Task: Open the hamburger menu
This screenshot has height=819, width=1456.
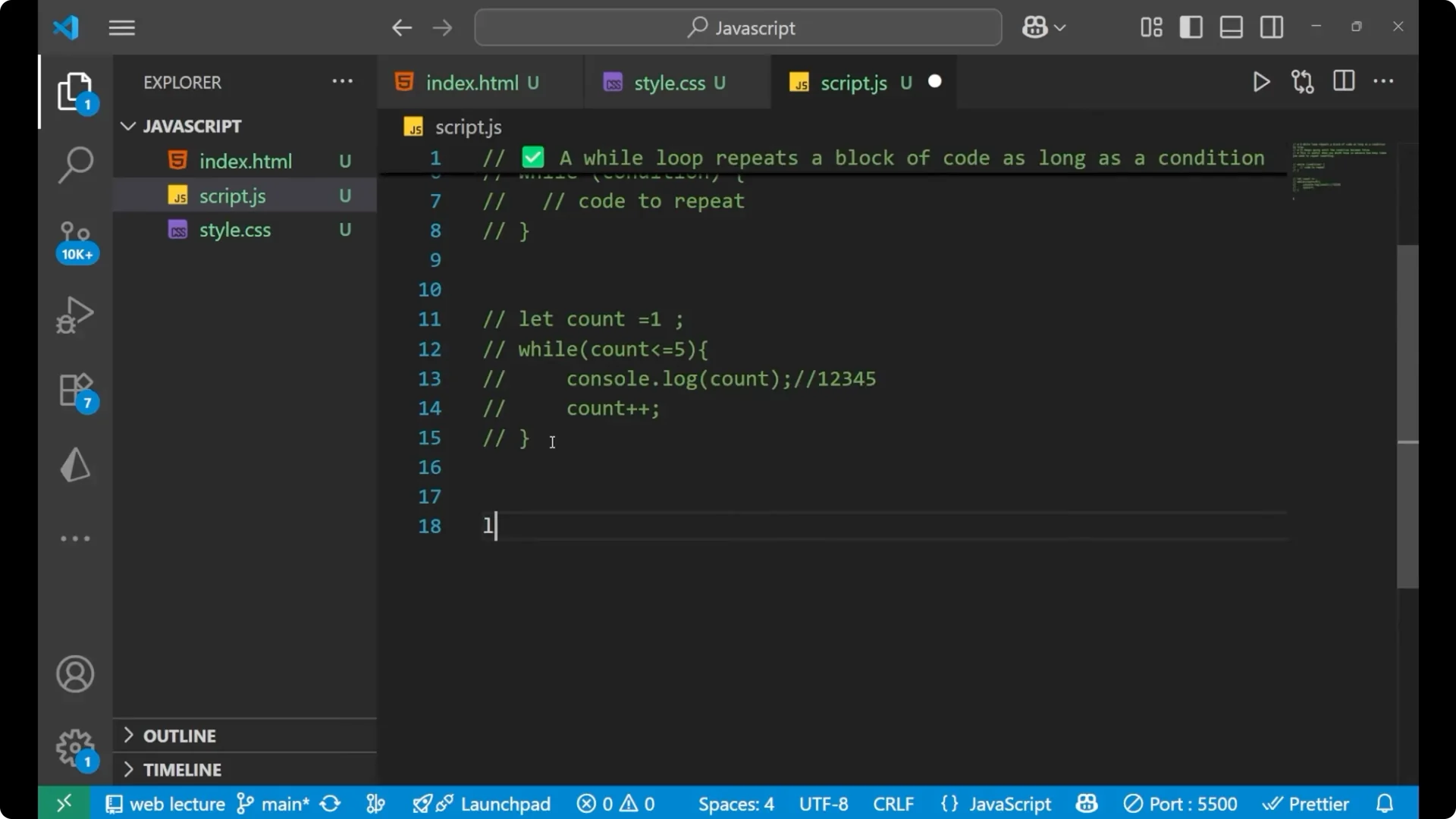Action: [x=121, y=27]
